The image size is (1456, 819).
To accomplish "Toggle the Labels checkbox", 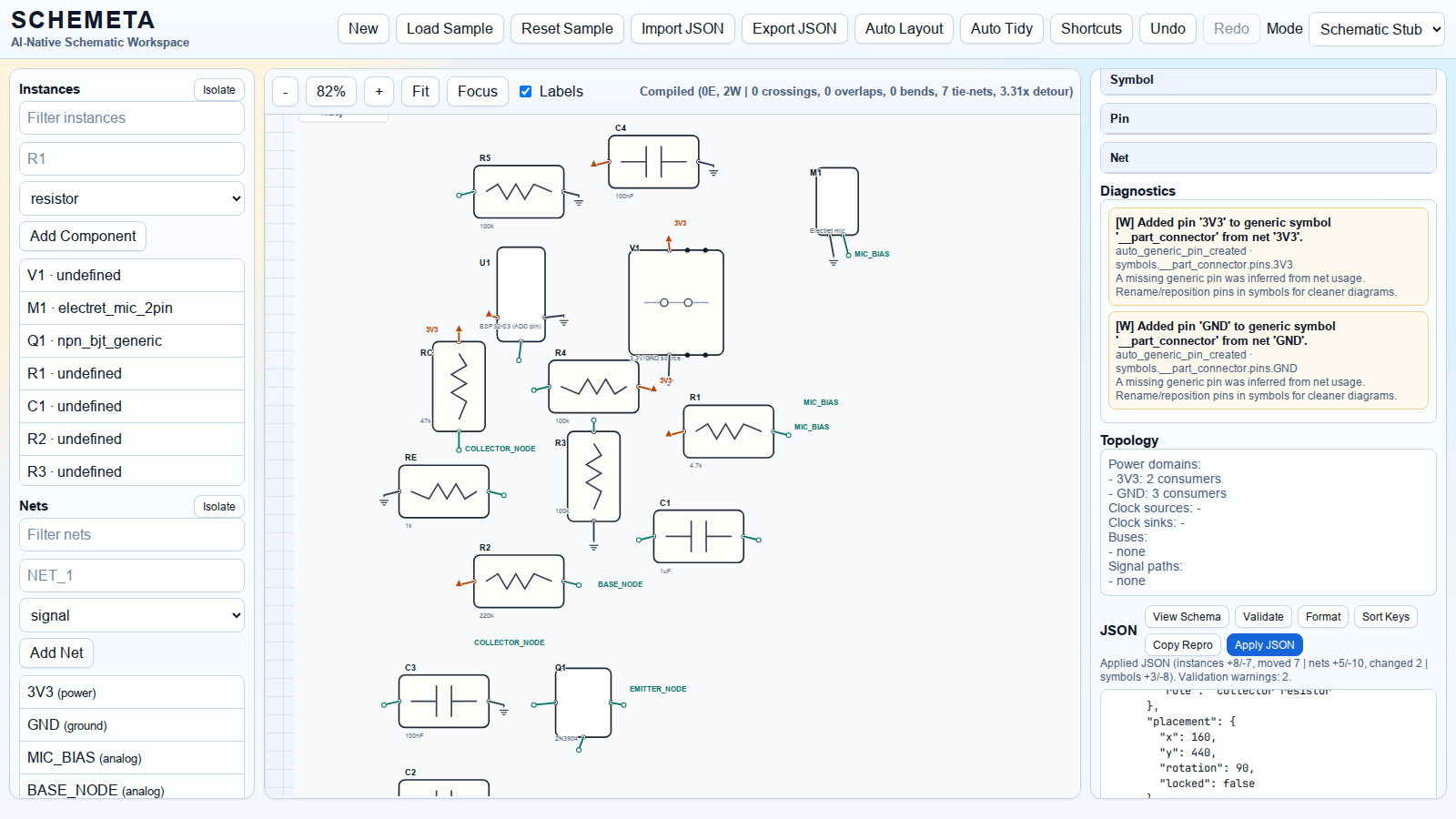I will click(x=526, y=91).
